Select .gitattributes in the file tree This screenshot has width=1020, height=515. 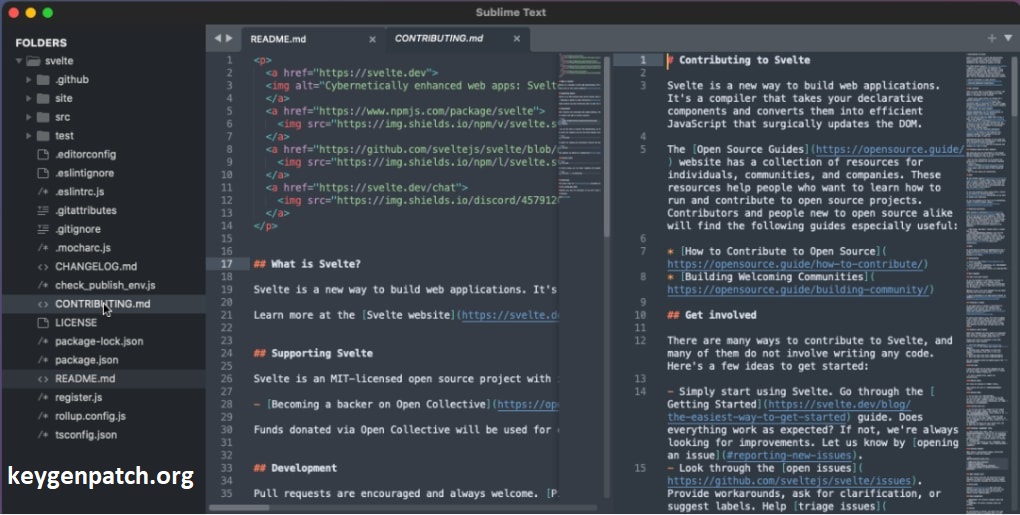(x=86, y=211)
